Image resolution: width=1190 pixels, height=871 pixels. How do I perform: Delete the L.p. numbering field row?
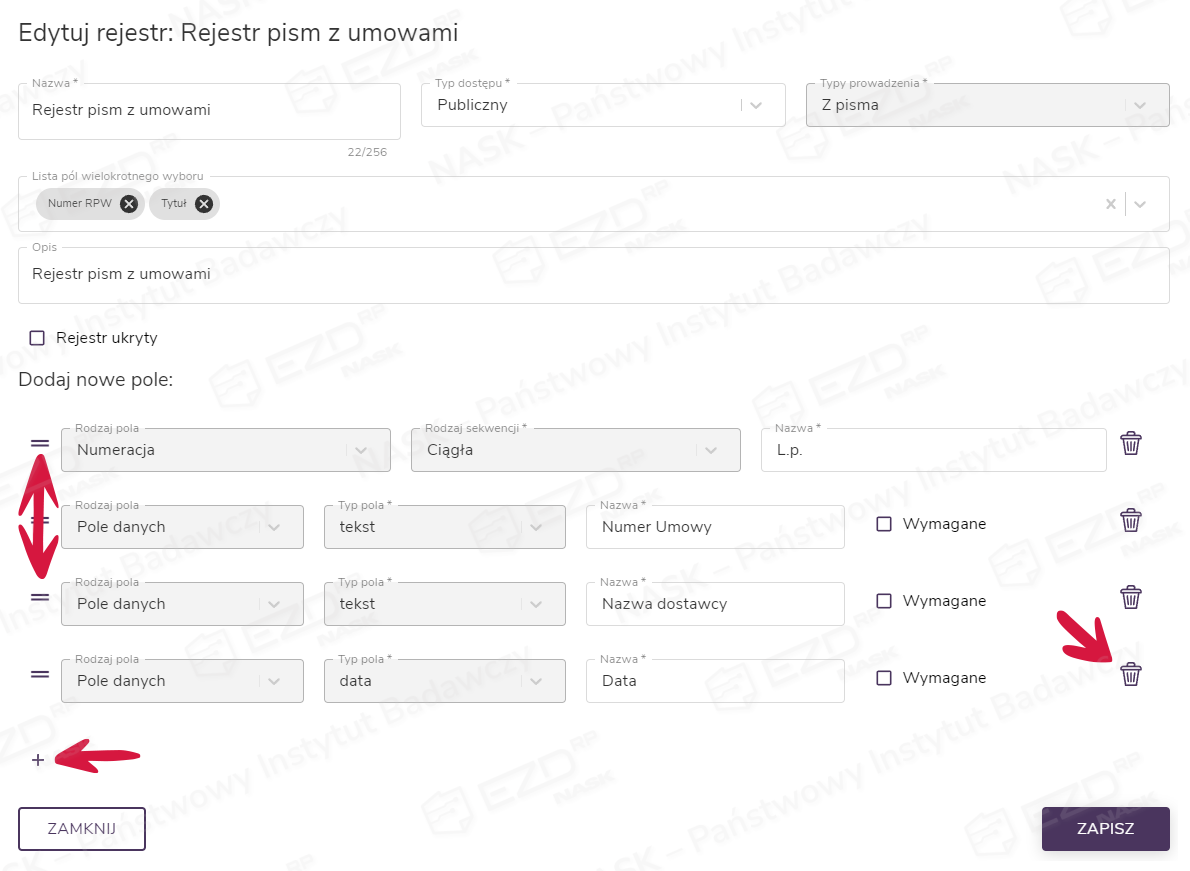1130,443
